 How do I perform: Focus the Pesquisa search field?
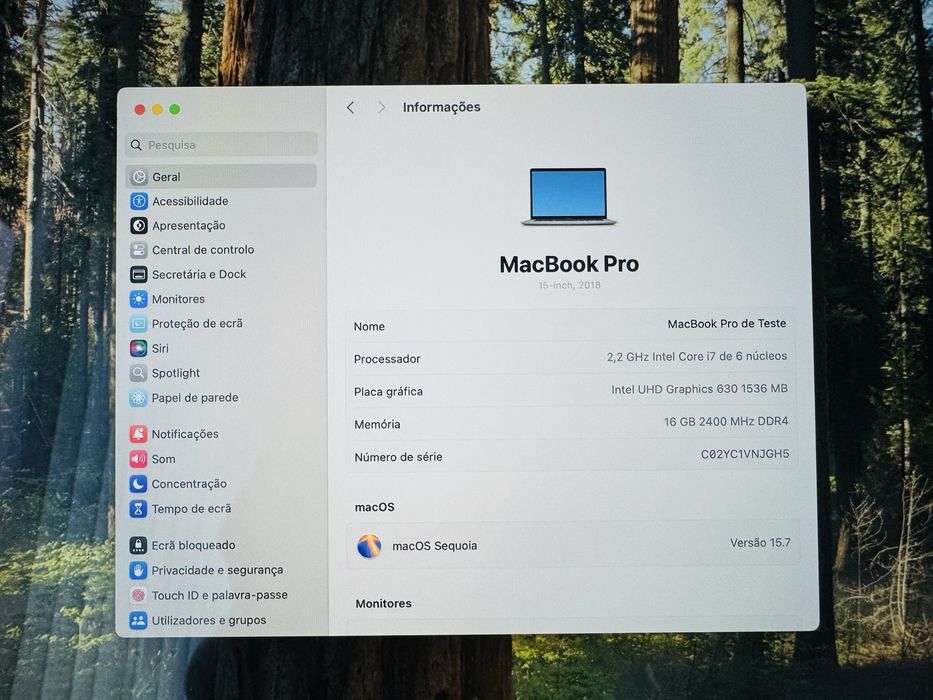point(221,145)
